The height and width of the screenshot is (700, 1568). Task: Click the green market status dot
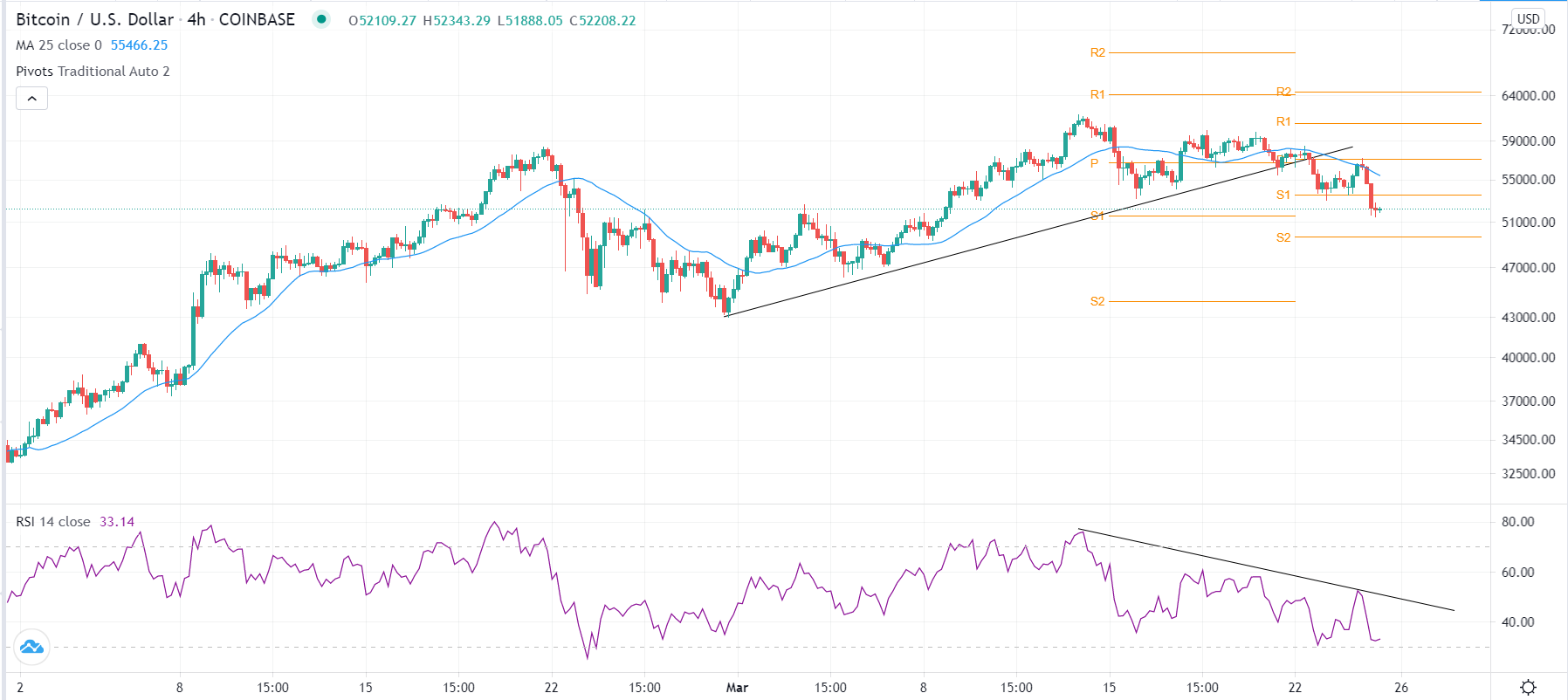[x=321, y=19]
